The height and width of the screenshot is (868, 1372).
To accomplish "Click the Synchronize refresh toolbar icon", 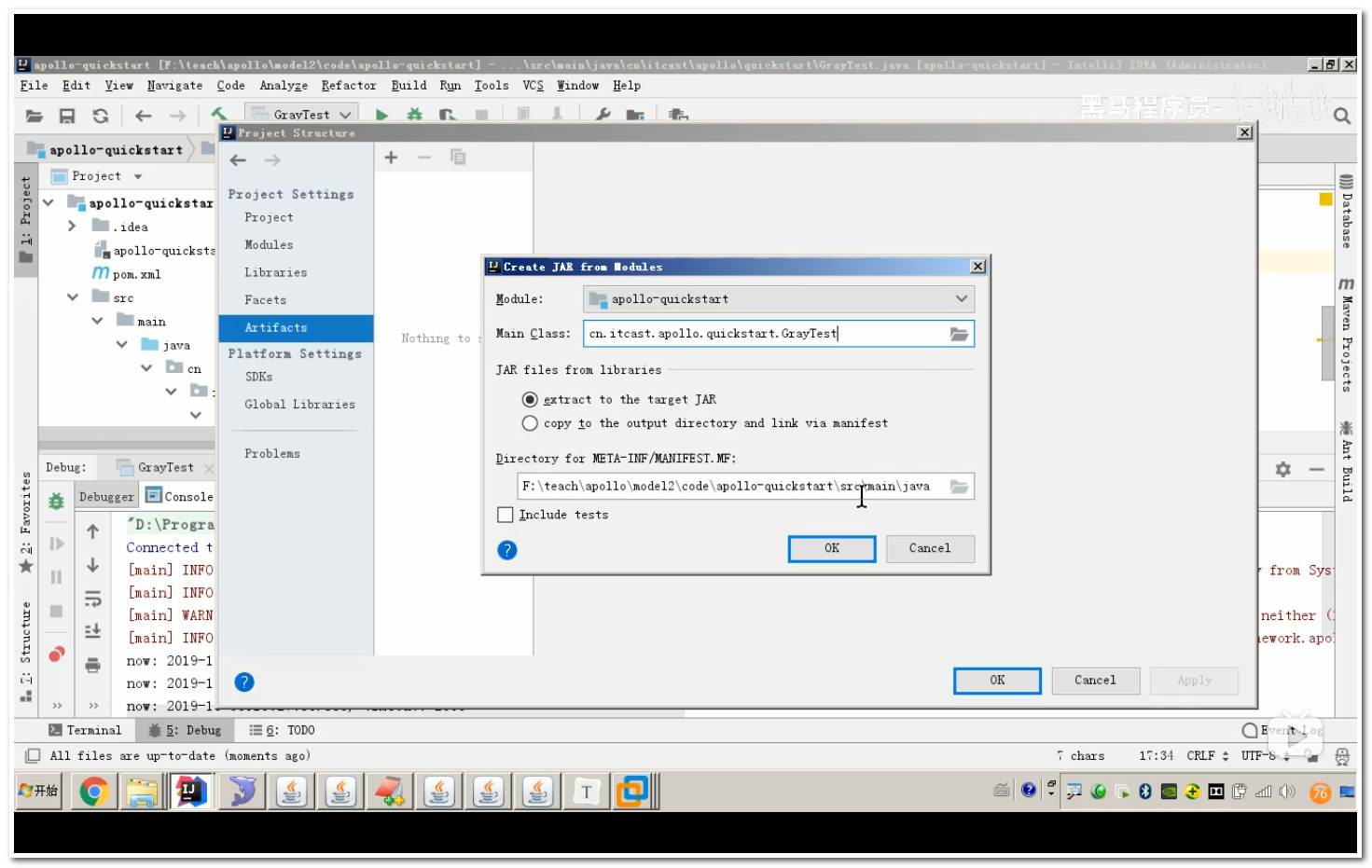I will tap(101, 116).
